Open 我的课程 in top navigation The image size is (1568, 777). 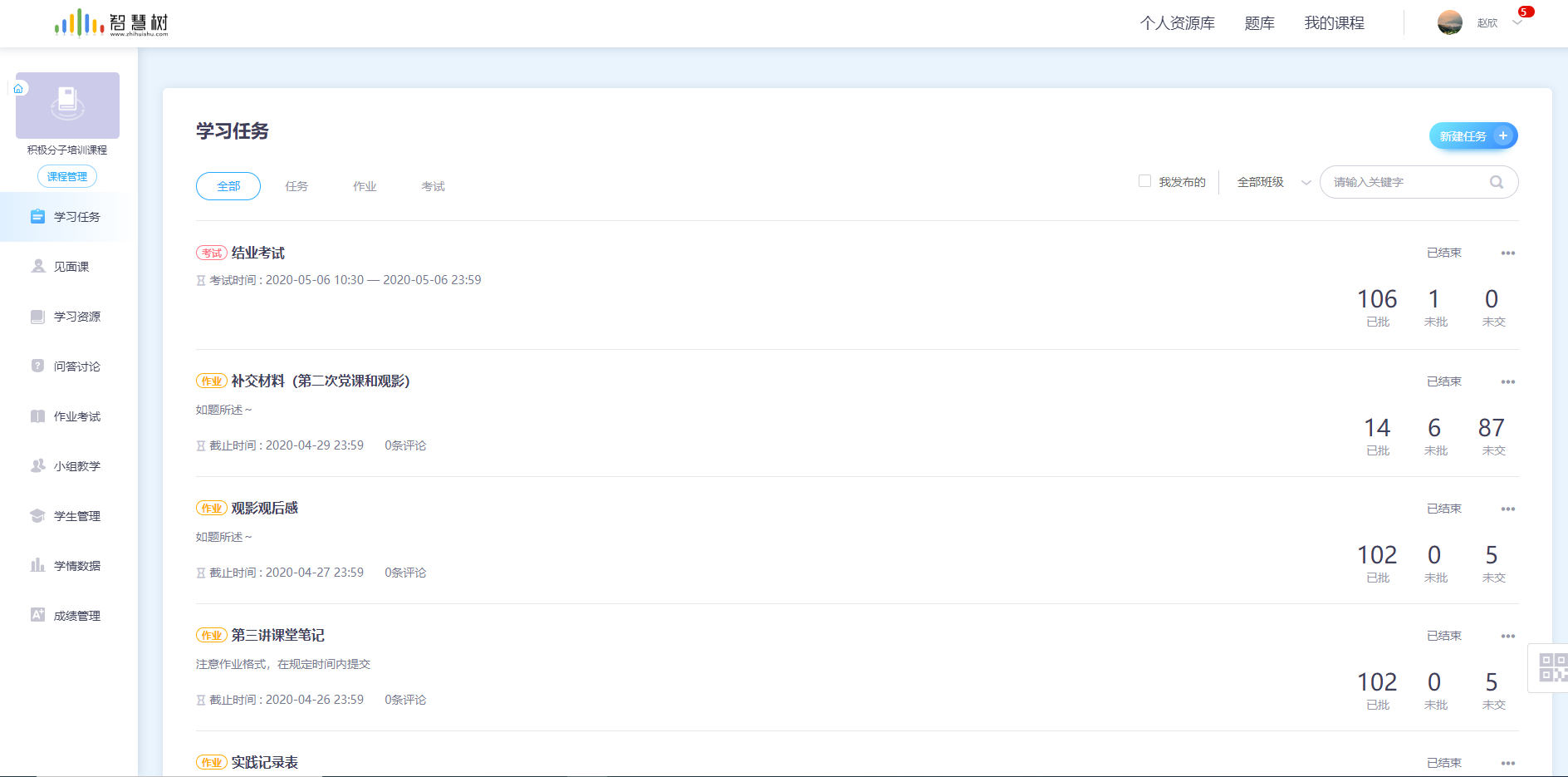click(x=1334, y=23)
